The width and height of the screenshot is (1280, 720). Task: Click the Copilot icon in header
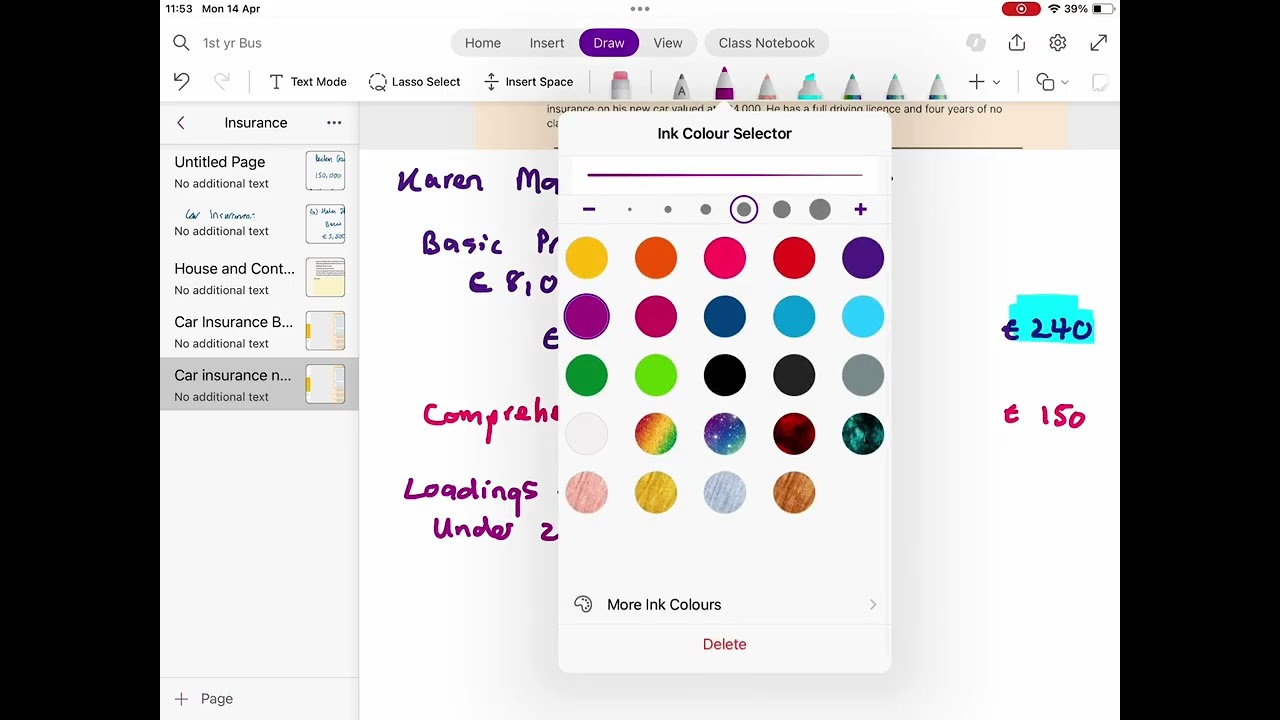coord(976,43)
